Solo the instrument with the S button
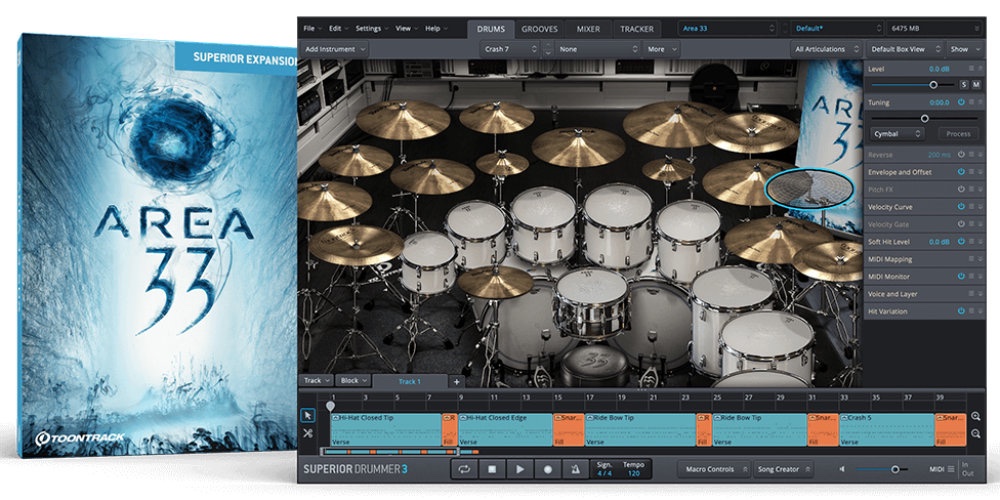Viewport: 1000px width, 500px height. (963, 85)
